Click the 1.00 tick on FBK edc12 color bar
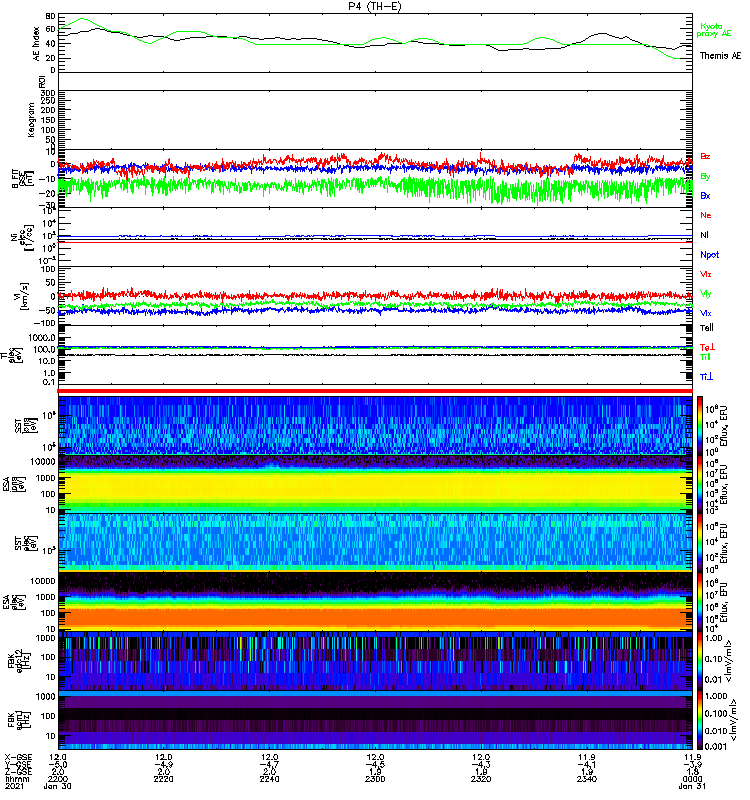Image resolution: width=750 pixels, height=800 pixels. click(x=714, y=638)
